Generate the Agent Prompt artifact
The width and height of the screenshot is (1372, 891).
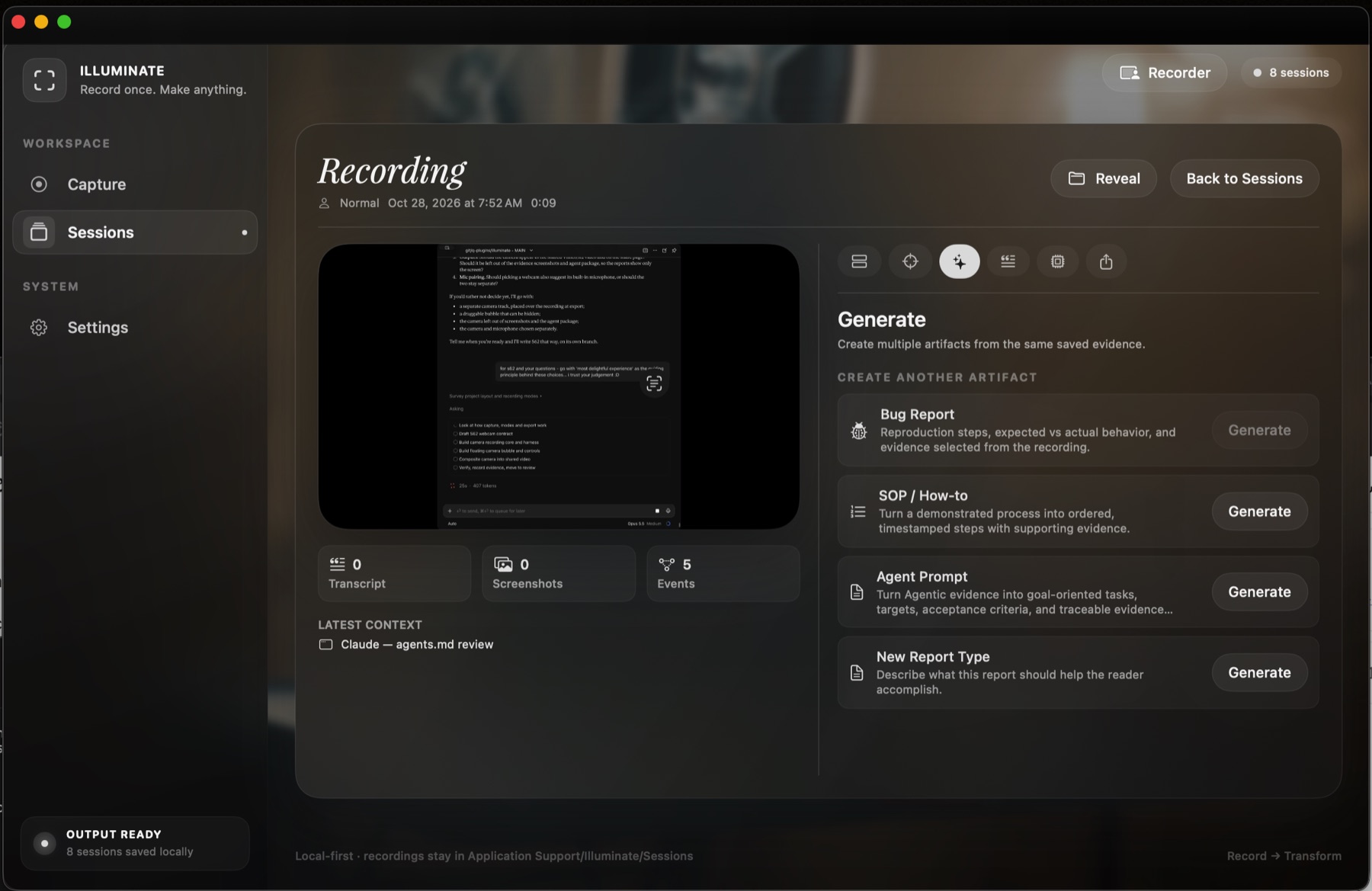pyautogui.click(x=1260, y=592)
